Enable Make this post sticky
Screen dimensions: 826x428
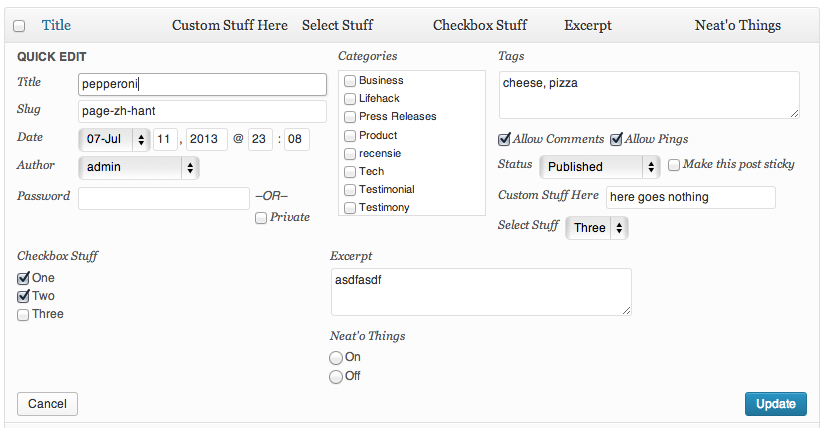674,165
